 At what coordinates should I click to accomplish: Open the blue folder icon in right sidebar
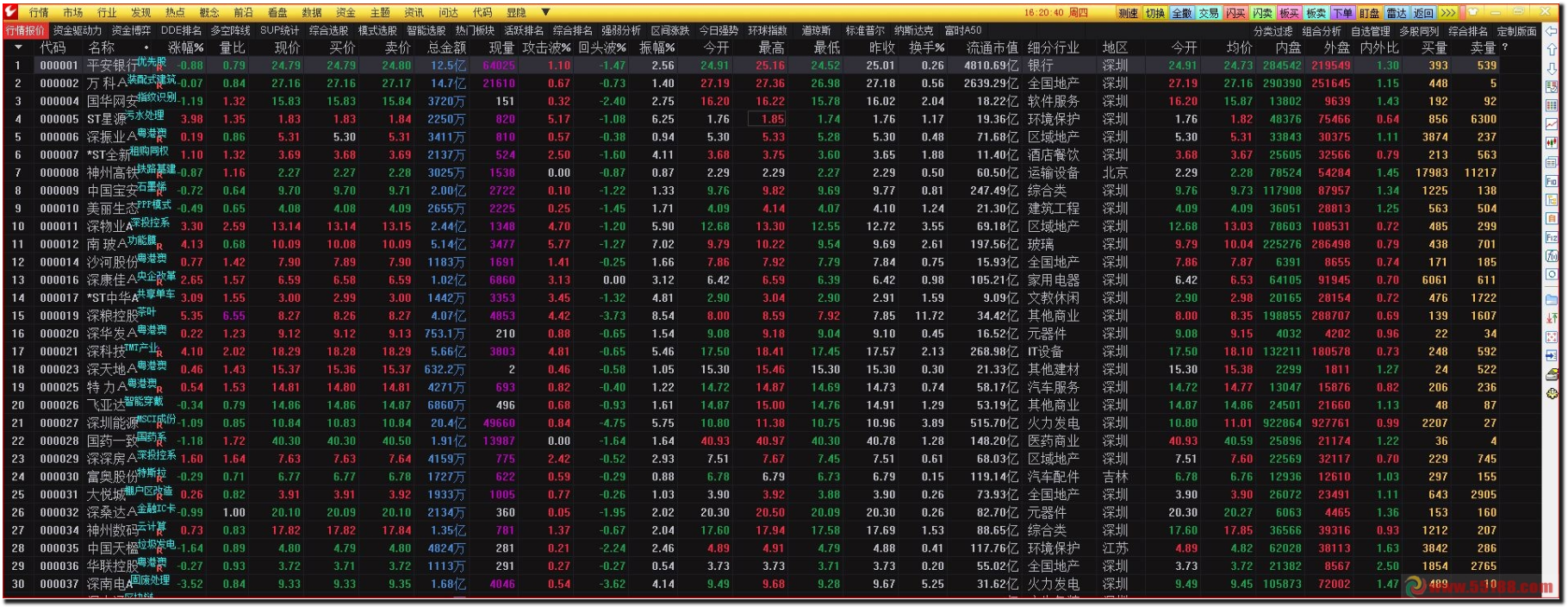point(1552,299)
